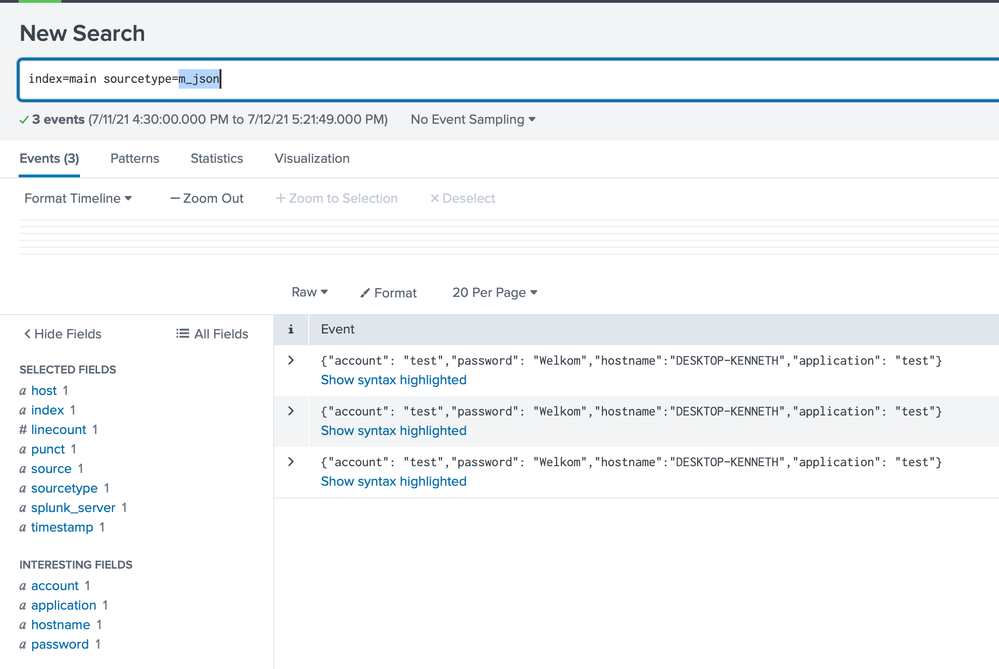Open the Visualization tab
The image size is (999, 669).
click(312, 159)
